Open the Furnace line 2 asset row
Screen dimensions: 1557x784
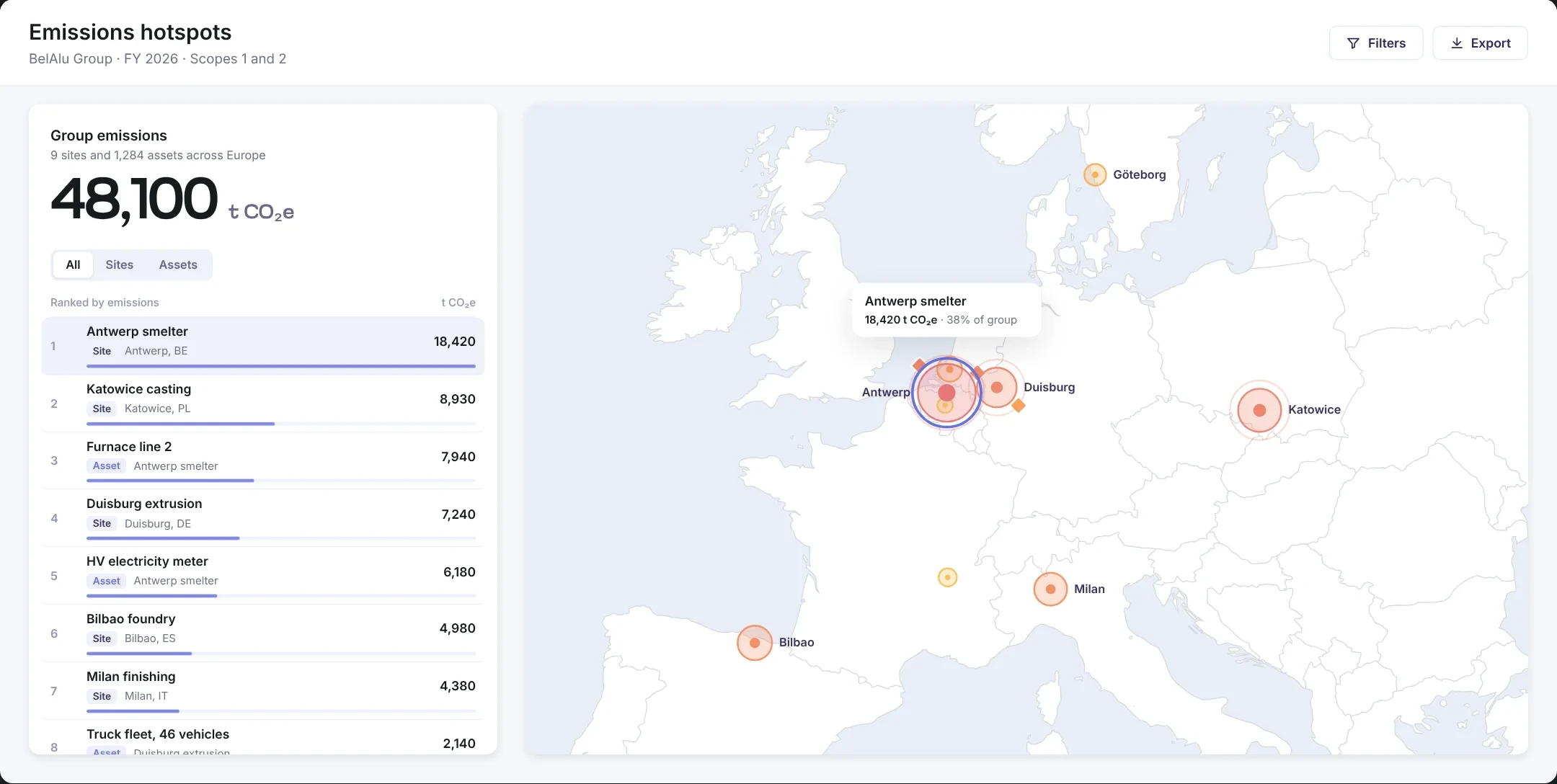click(263, 461)
